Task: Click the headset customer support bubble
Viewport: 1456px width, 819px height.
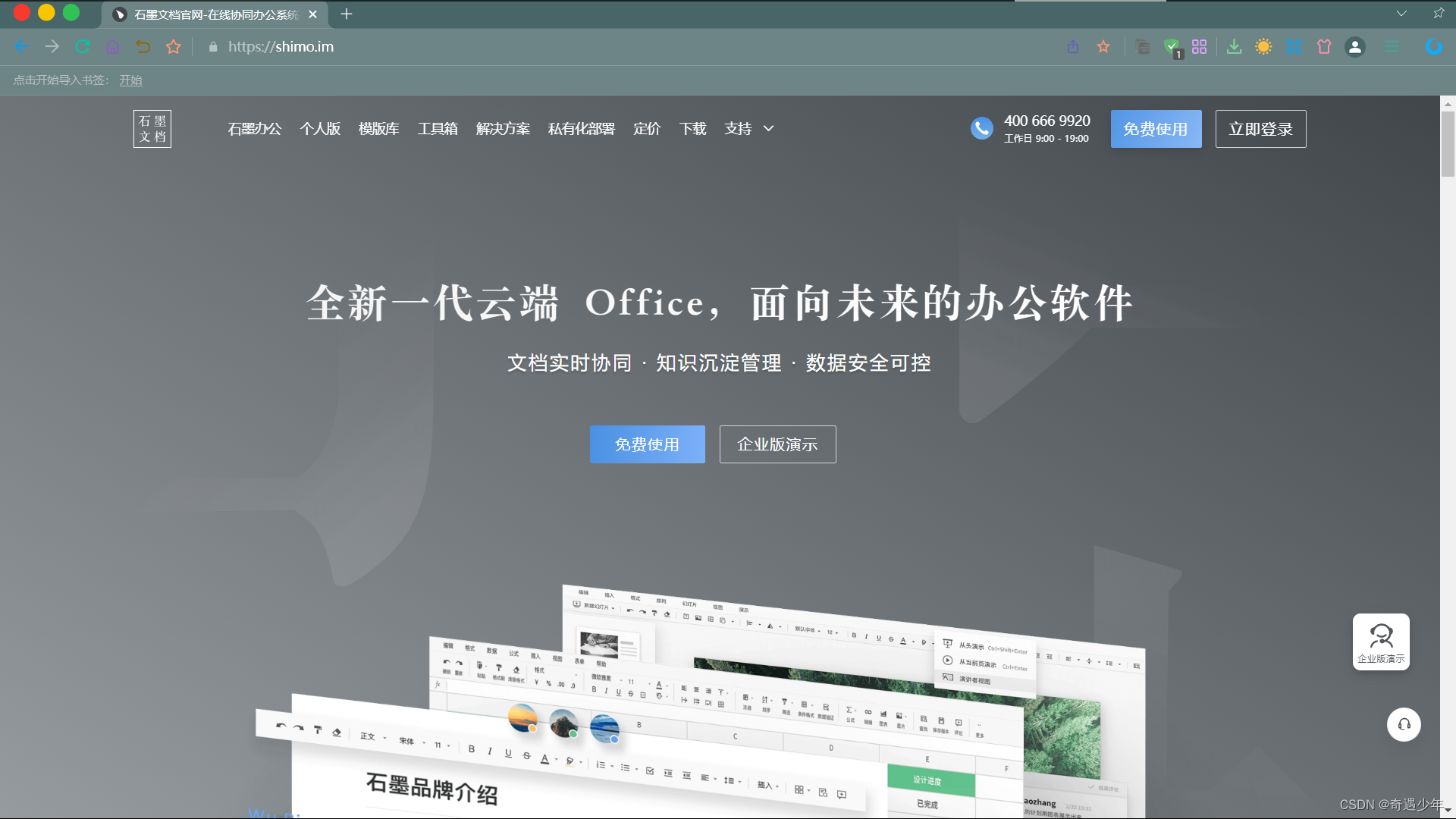Action: tap(1404, 724)
